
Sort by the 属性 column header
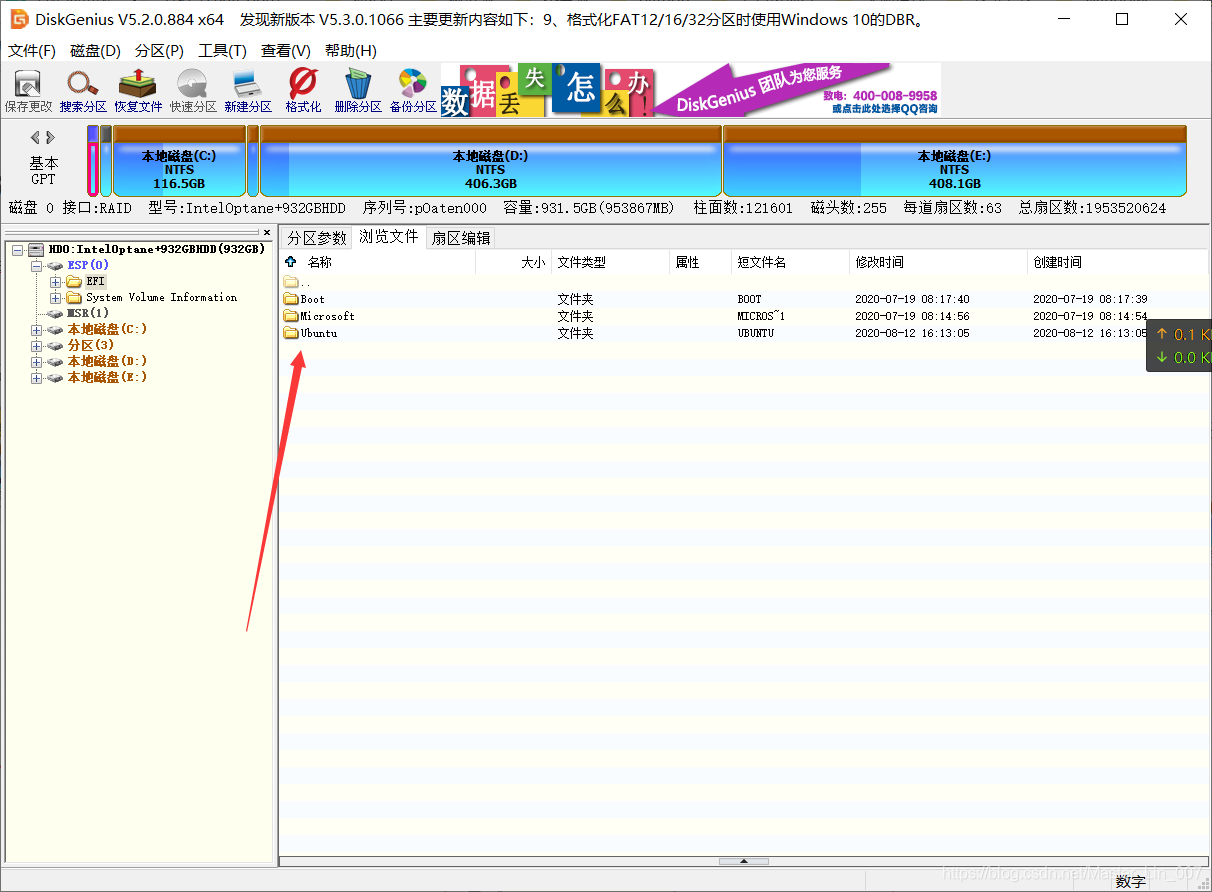click(688, 262)
